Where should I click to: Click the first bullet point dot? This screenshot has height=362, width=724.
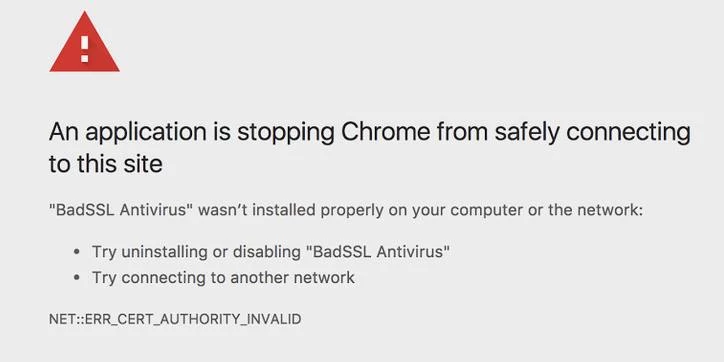77,253
